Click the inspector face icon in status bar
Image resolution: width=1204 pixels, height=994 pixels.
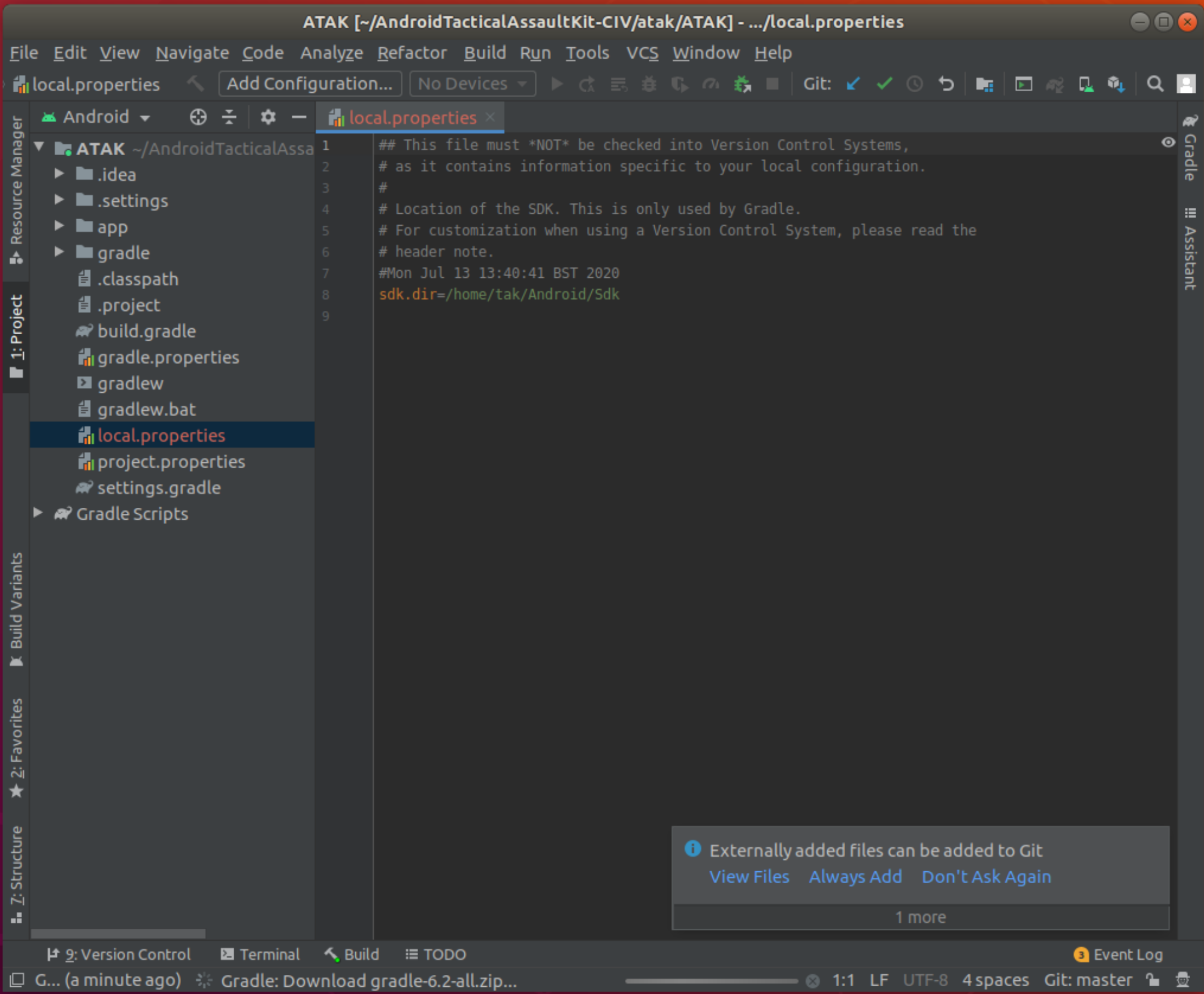pos(1182,980)
